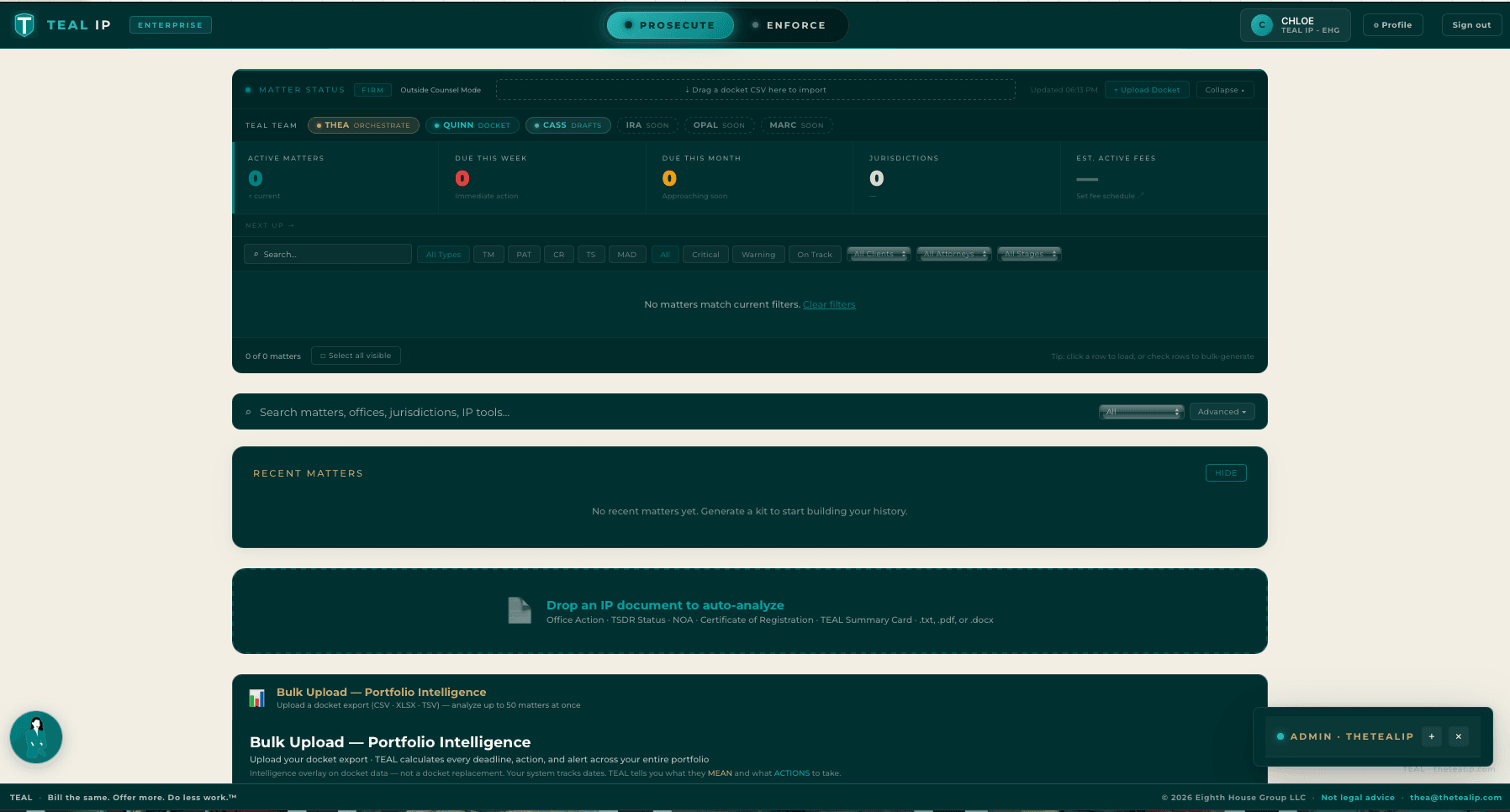Viewport: 1510px width, 812px height.
Task: Select the QUINN Docket team agent
Action: (473, 125)
